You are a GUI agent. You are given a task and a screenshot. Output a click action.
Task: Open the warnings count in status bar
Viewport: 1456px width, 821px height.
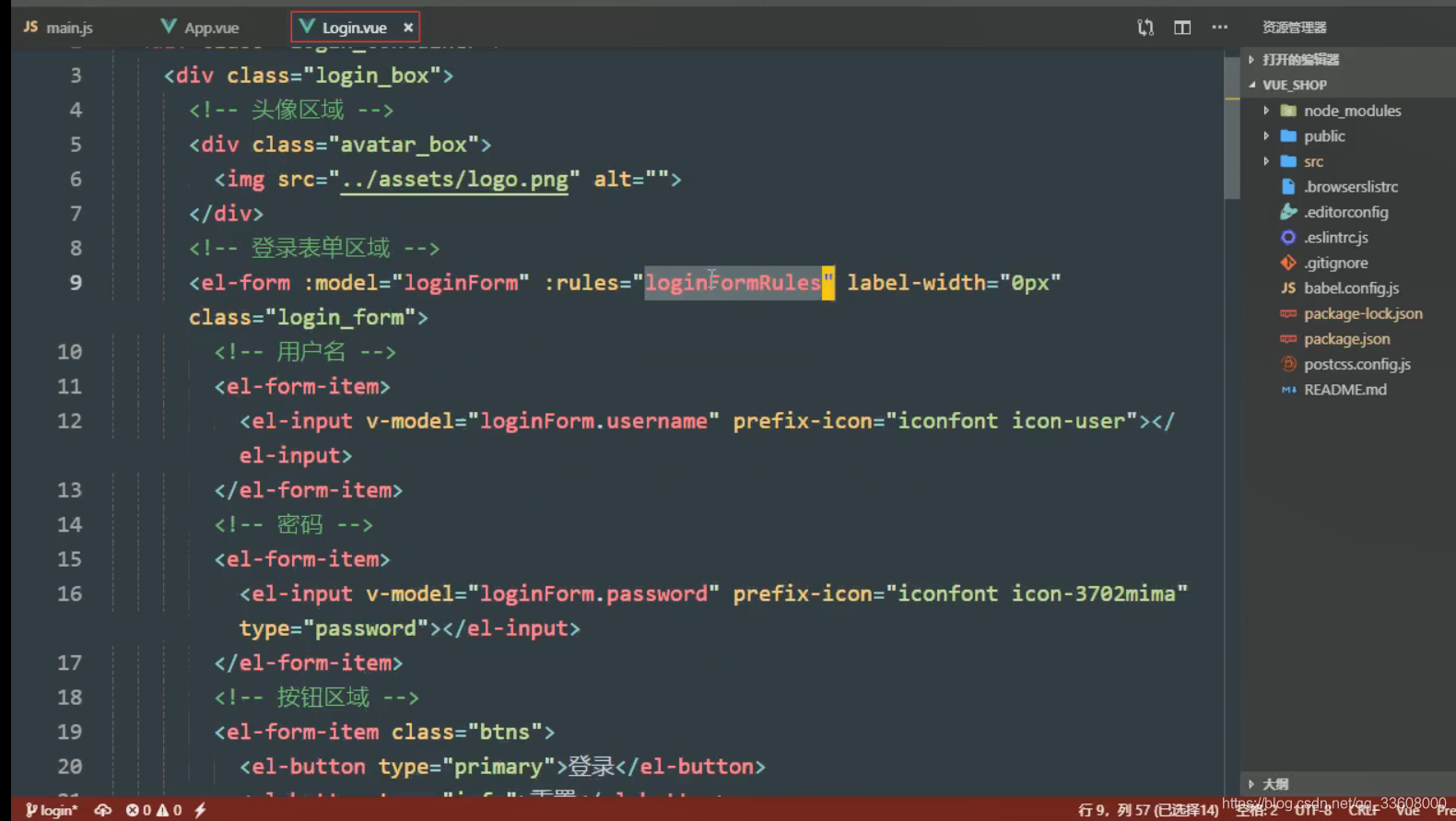169,810
